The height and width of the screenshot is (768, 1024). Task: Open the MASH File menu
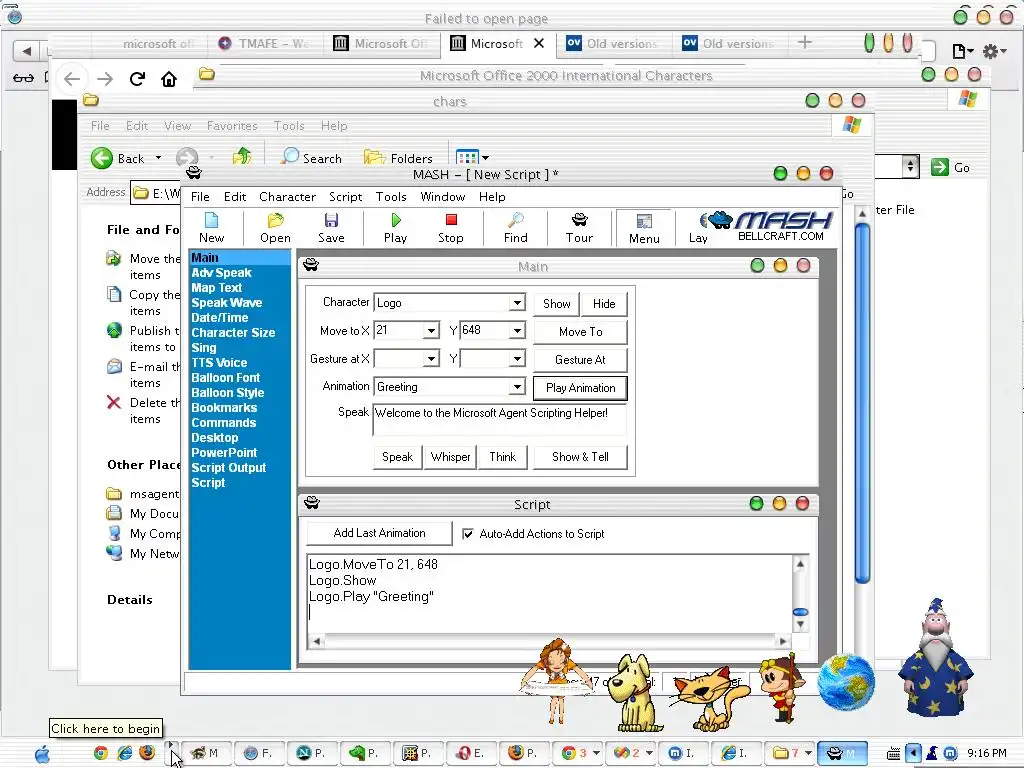[200, 197]
